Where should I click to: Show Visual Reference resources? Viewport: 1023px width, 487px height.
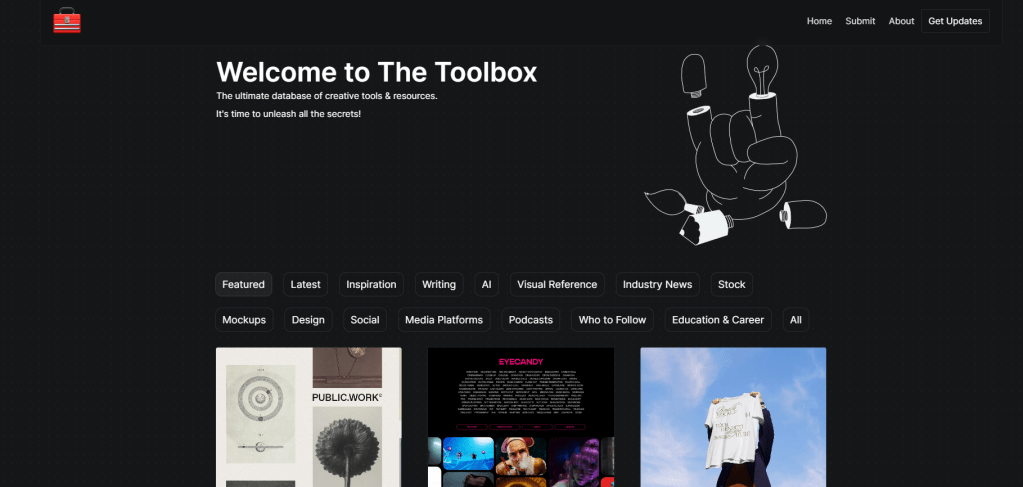(x=556, y=285)
